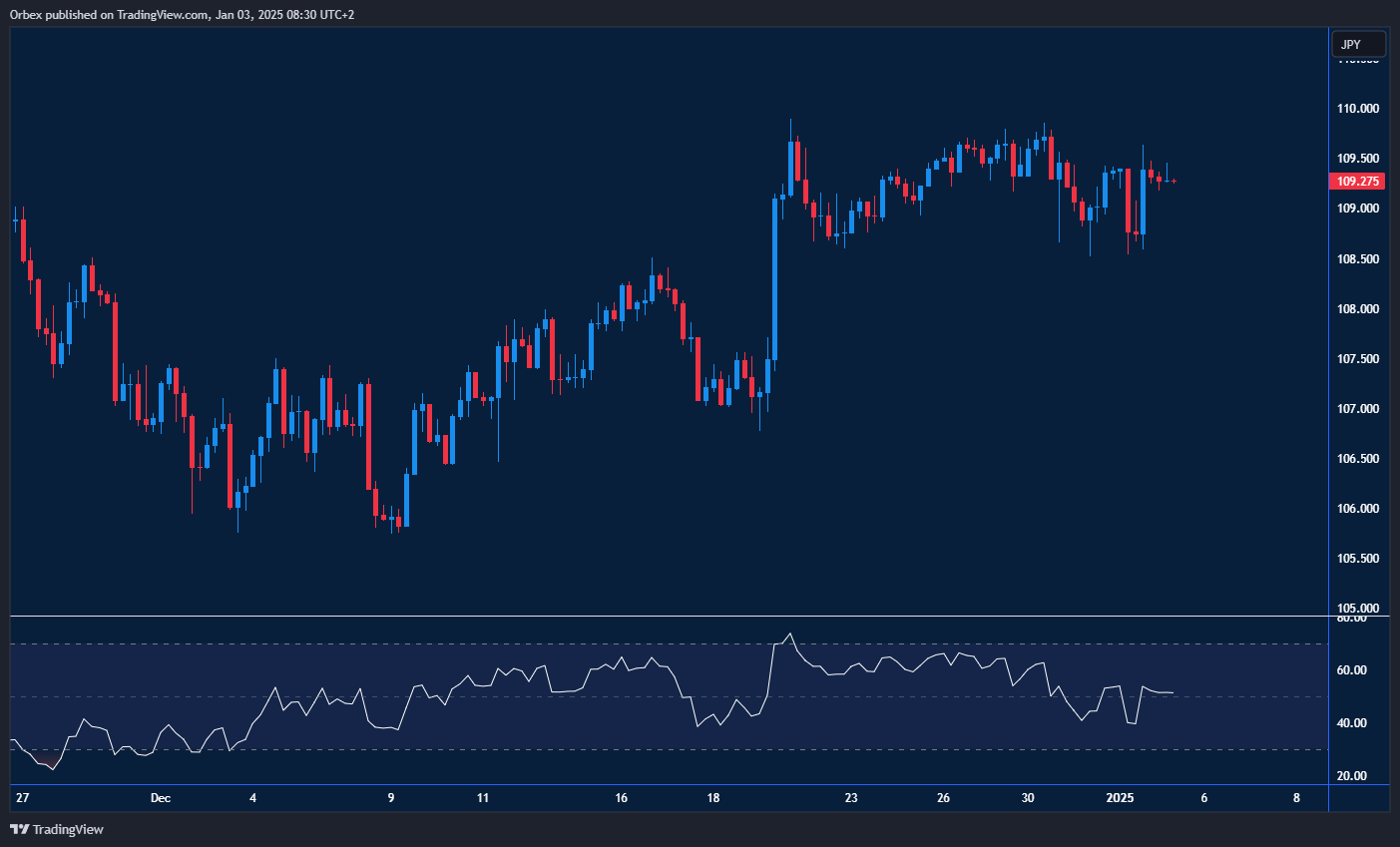Select the tall blue breakout candle
Image resolution: width=1400 pixels, height=847 pixels.
click(x=775, y=279)
